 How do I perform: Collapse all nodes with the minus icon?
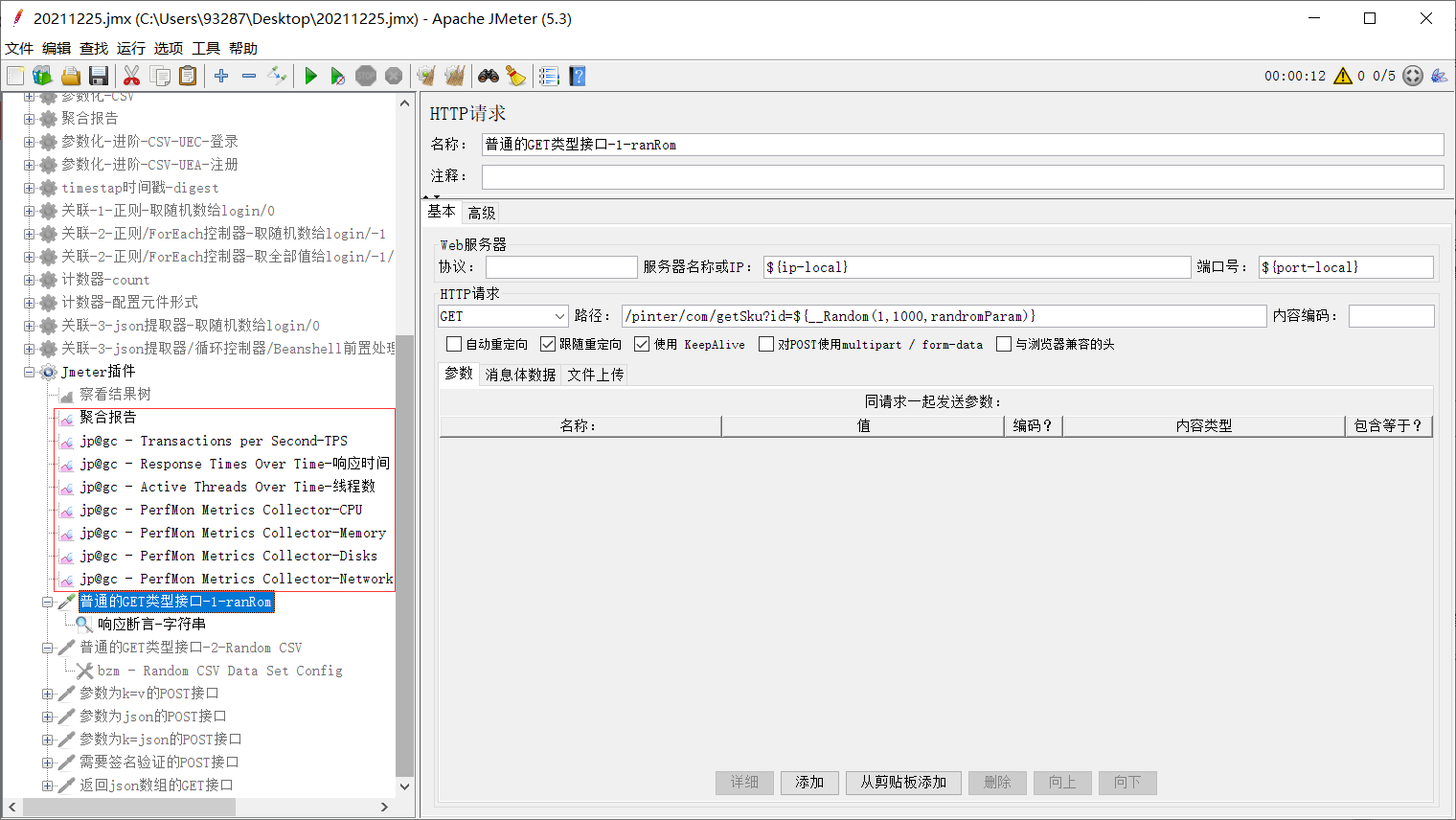point(249,76)
